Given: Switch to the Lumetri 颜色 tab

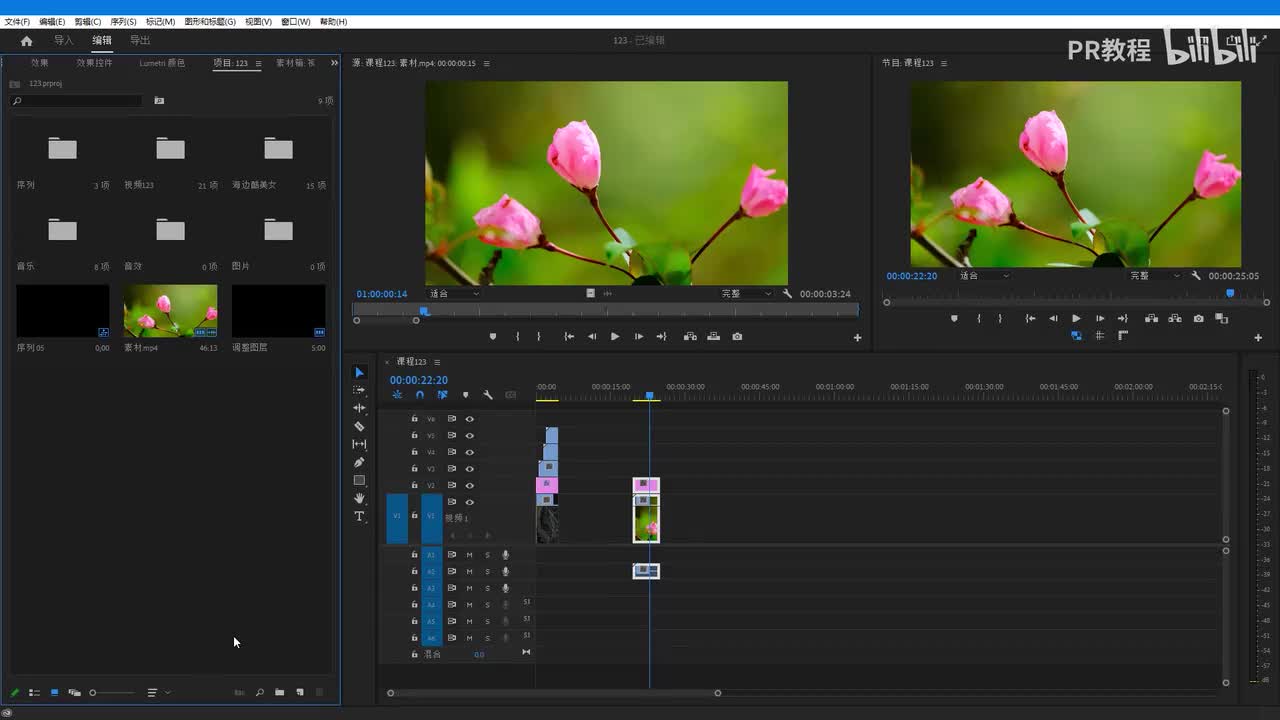Looking at the screenshot, I should (x=162, y=63).
